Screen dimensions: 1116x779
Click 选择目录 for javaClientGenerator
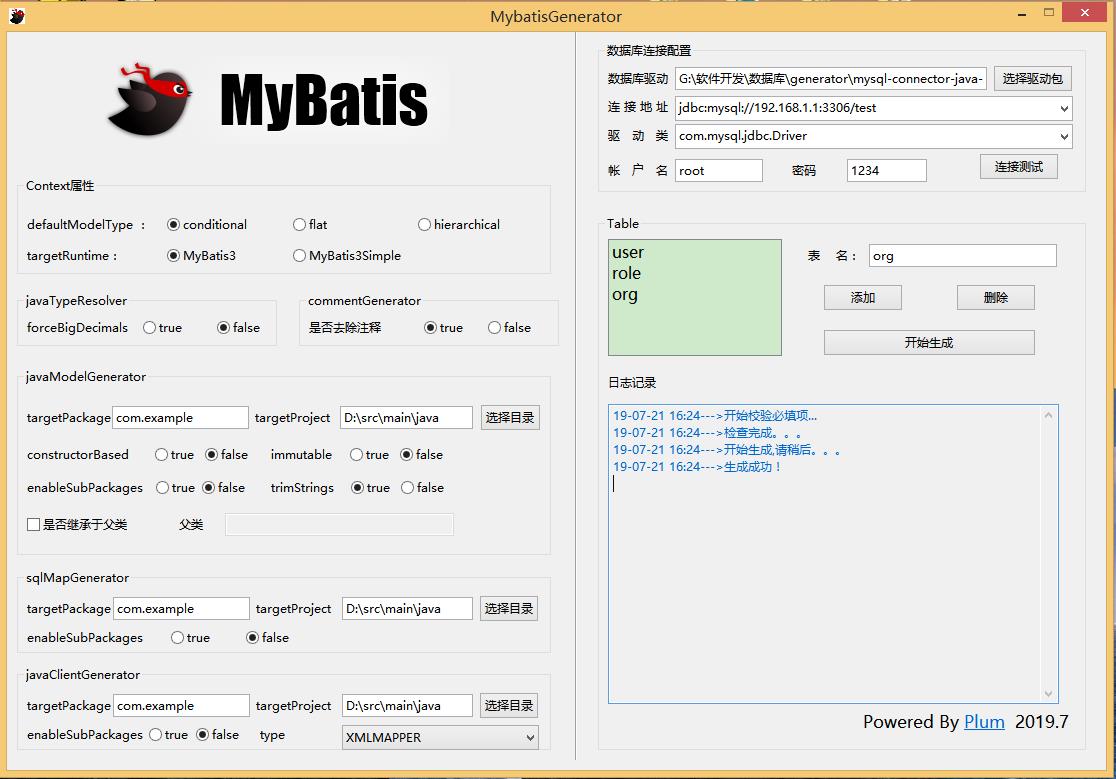coord(509,705)
